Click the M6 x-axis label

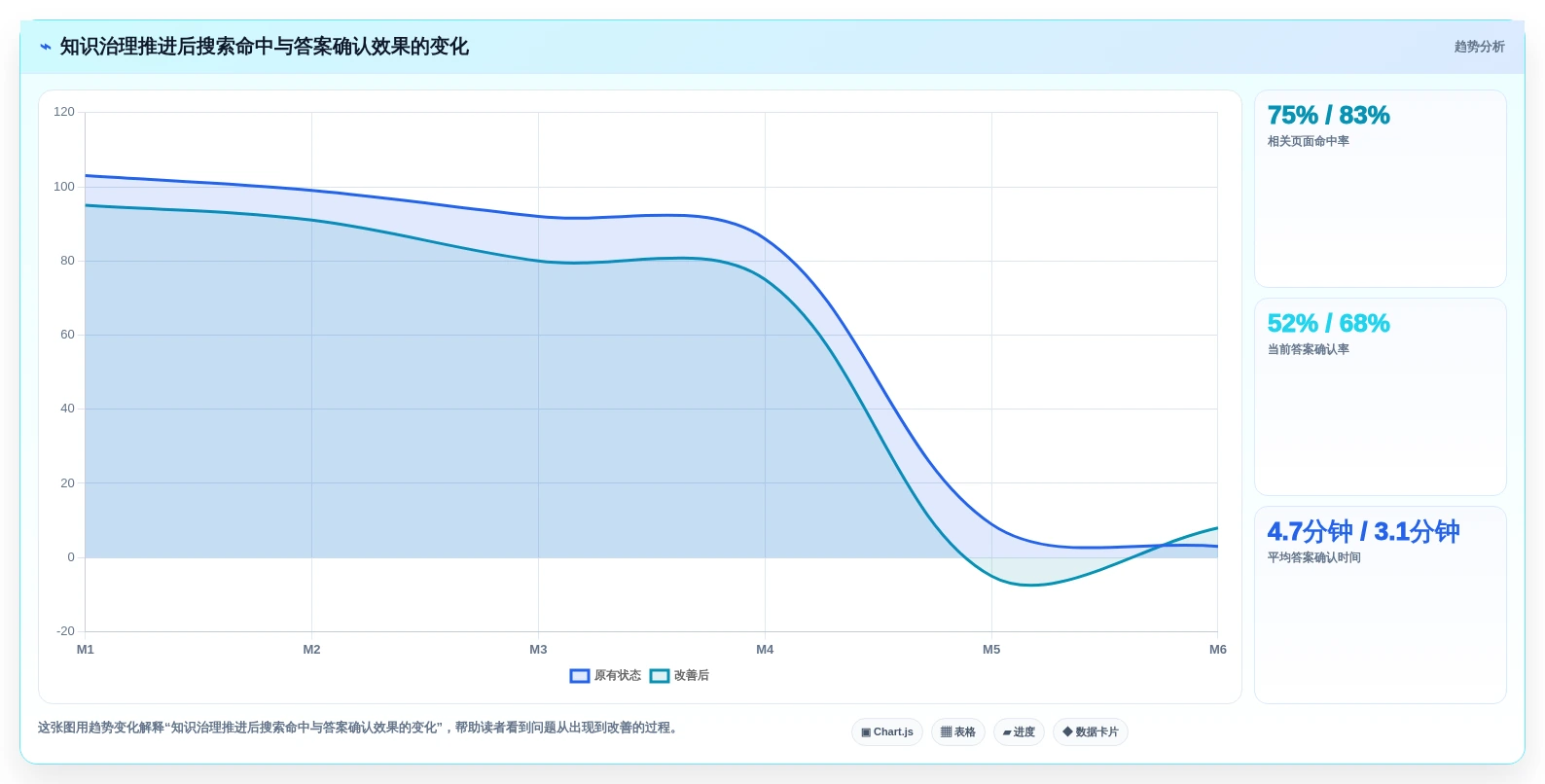(x=1218, y=650)
